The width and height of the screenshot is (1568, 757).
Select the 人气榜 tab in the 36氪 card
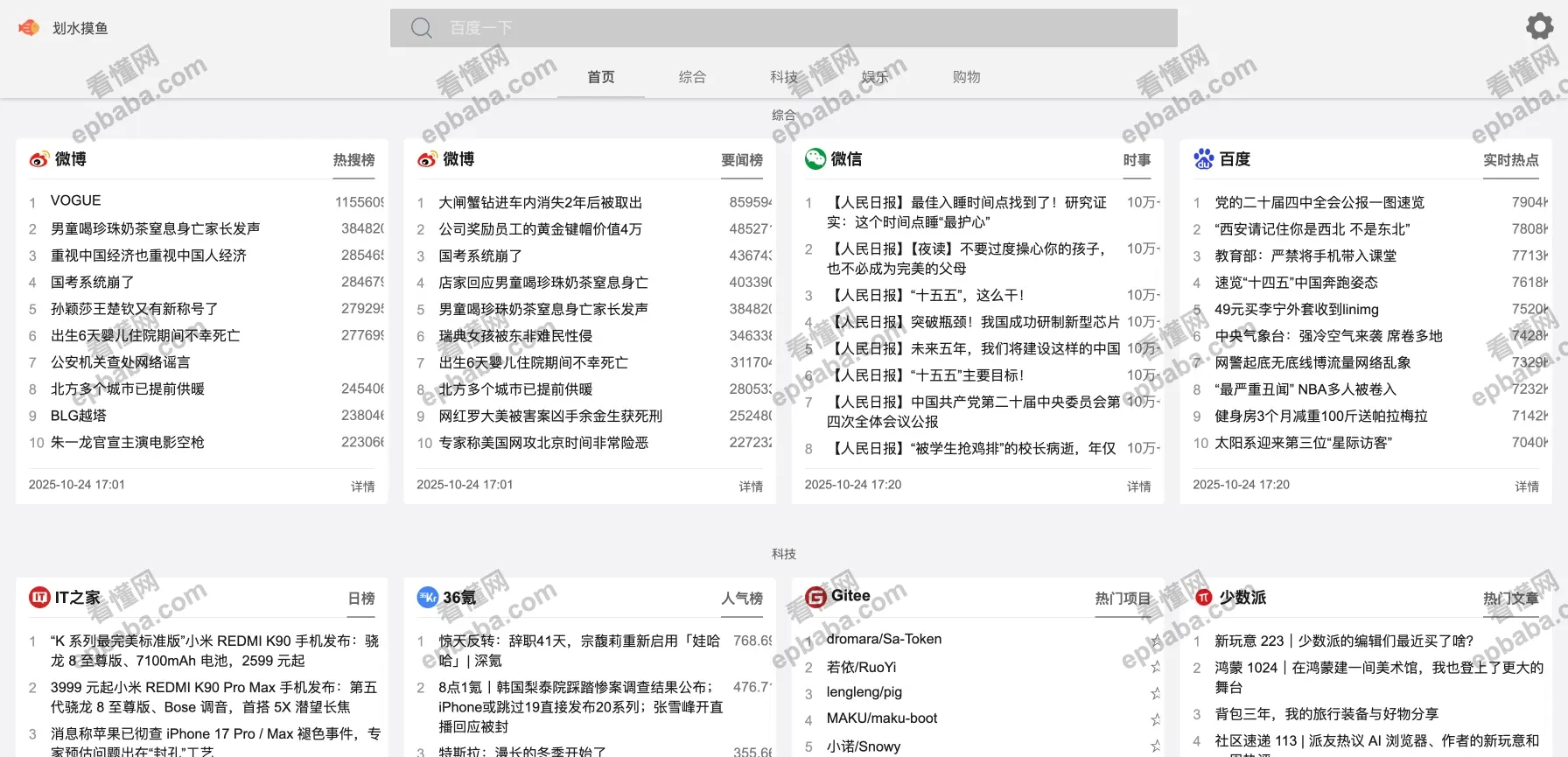coord(742,599)
